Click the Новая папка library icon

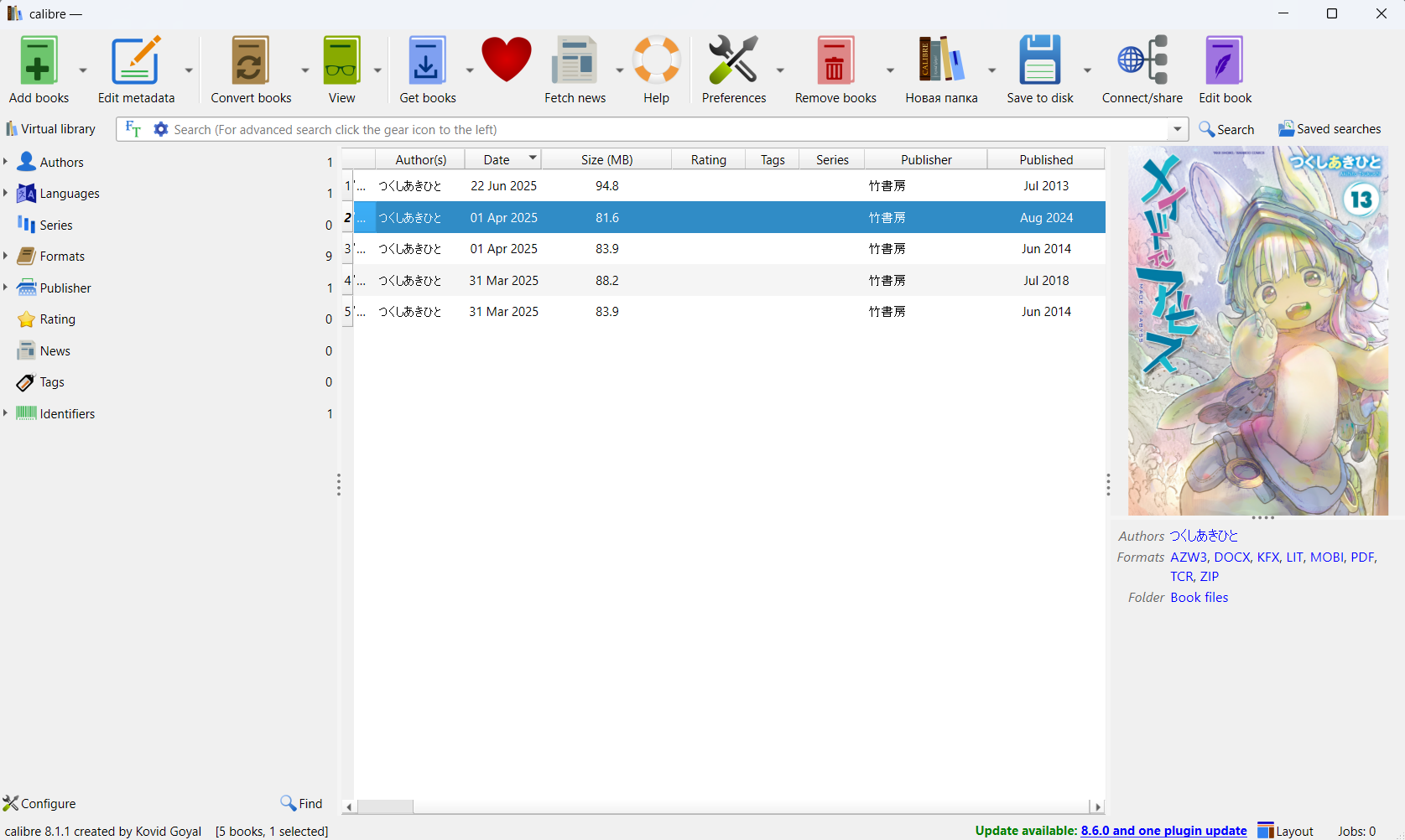pos(941,60)
